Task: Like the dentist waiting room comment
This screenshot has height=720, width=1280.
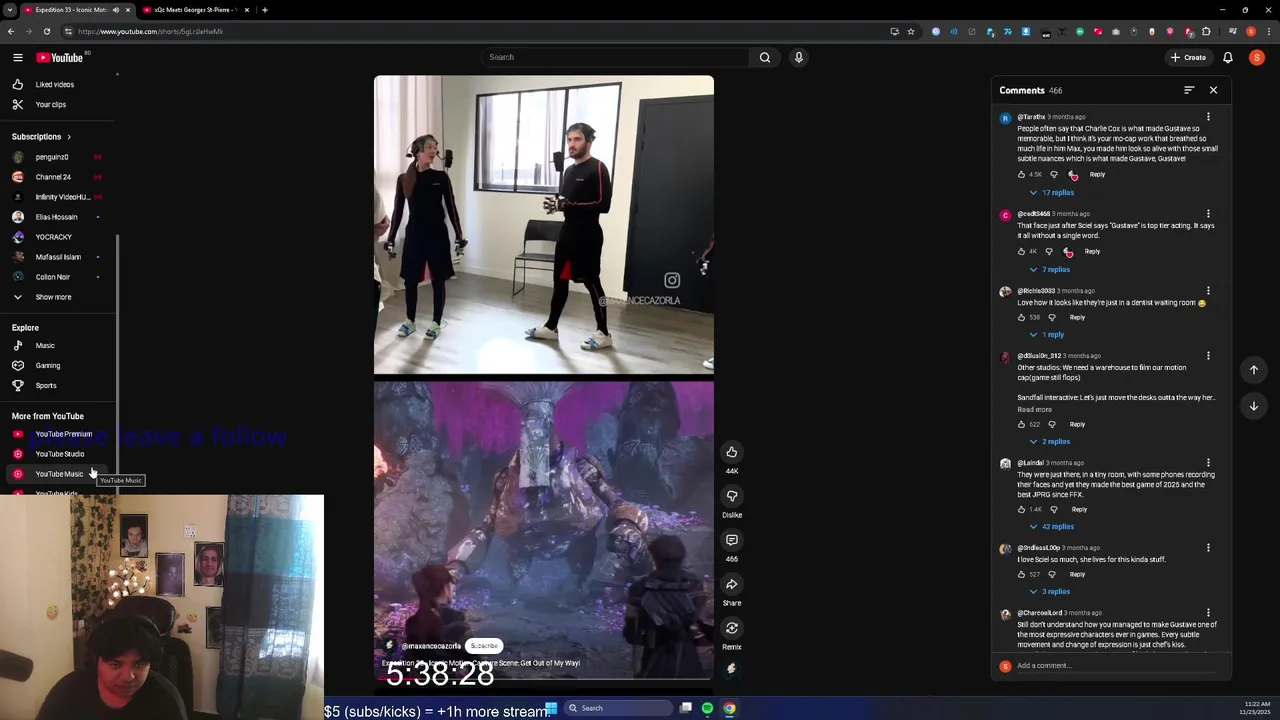Action: (1021, 317)
